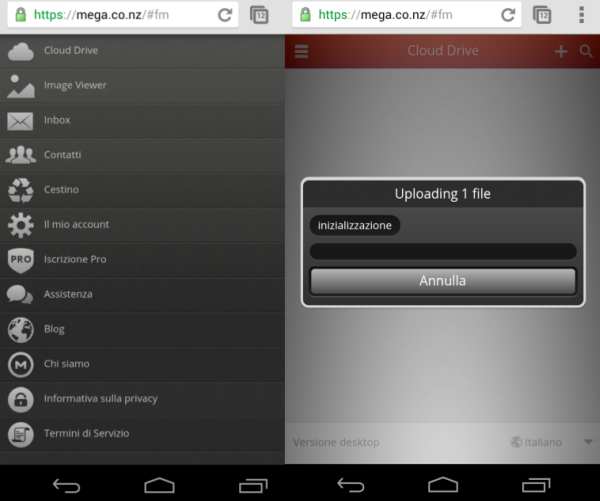The height and width of the screenshot is (501, 600).
Task: Open Inbox from the side menu
Action: 142,121
